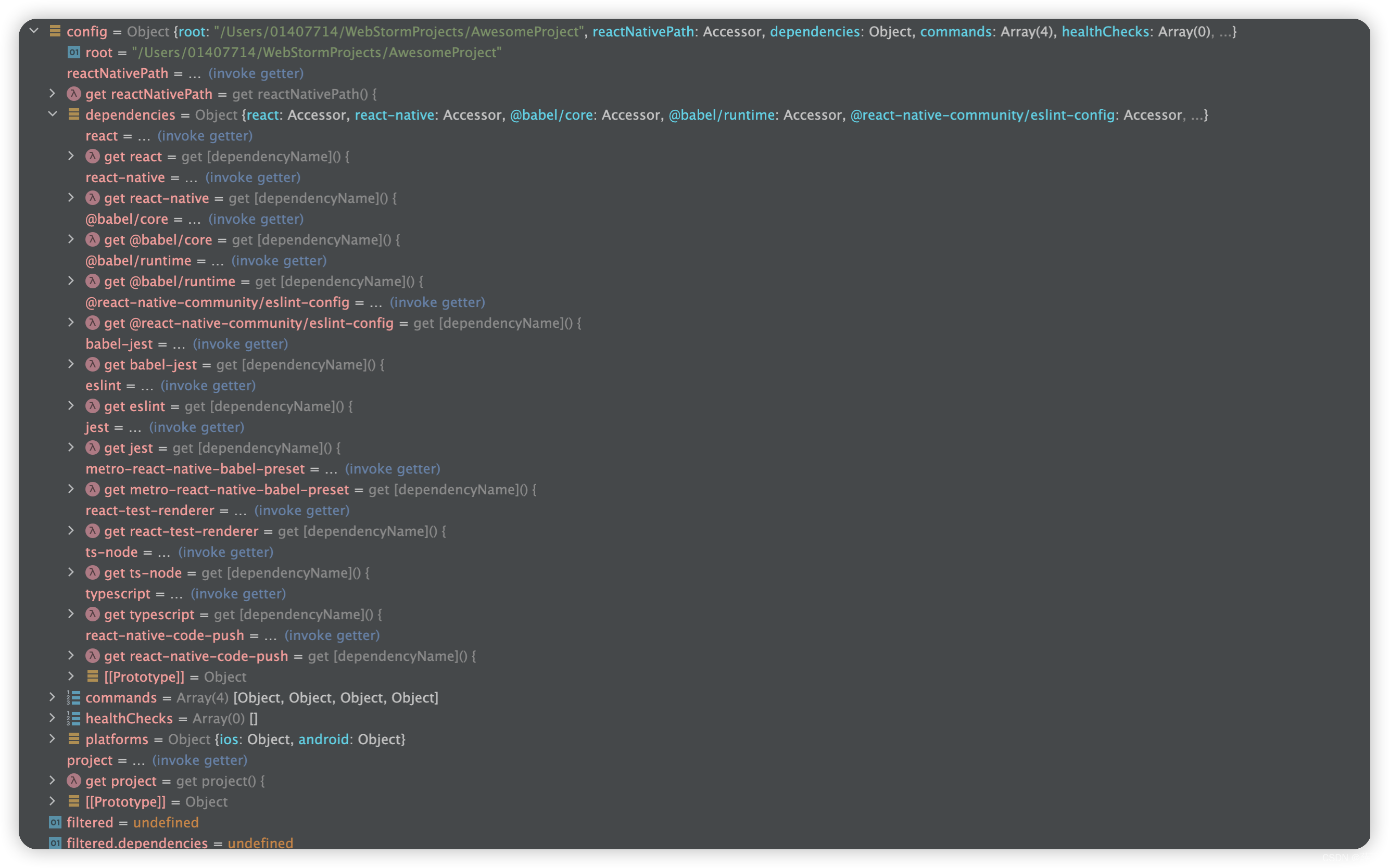Click the healthChecks array icon

pyautogui.click(x=73, y=718)
